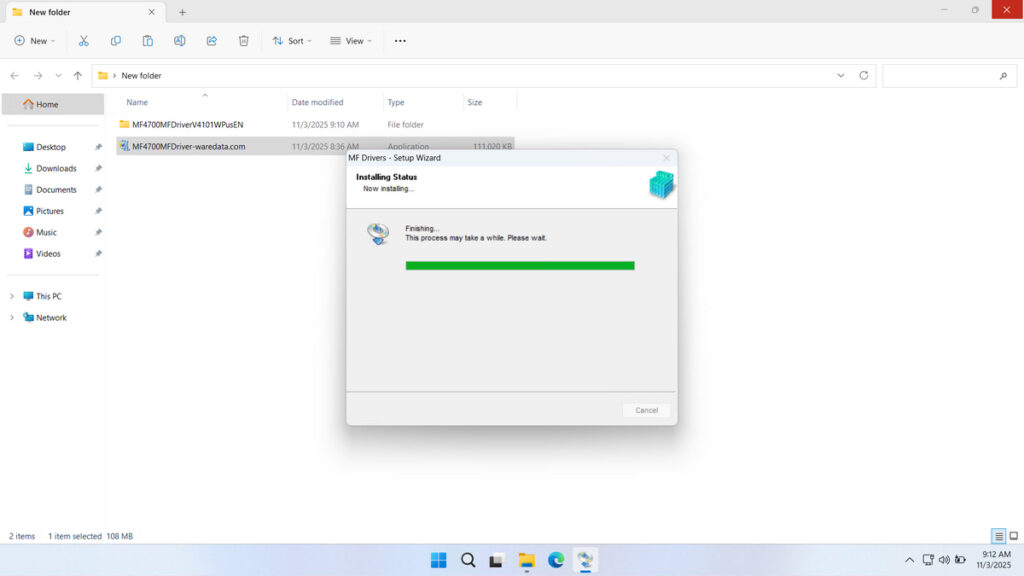
Task: Click the search box in File Explorer
Action: pyautogui.click(x=948, y=75)
